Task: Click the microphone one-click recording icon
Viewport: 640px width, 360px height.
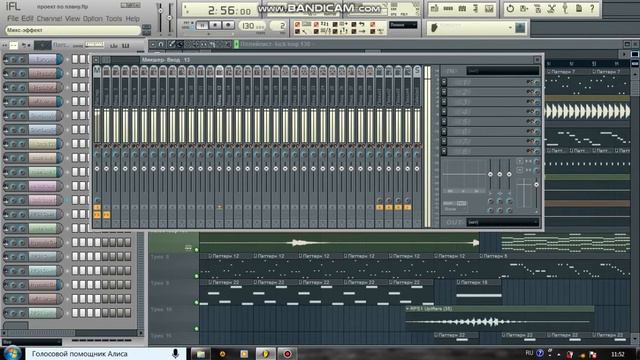Action: tap(565, 9)
